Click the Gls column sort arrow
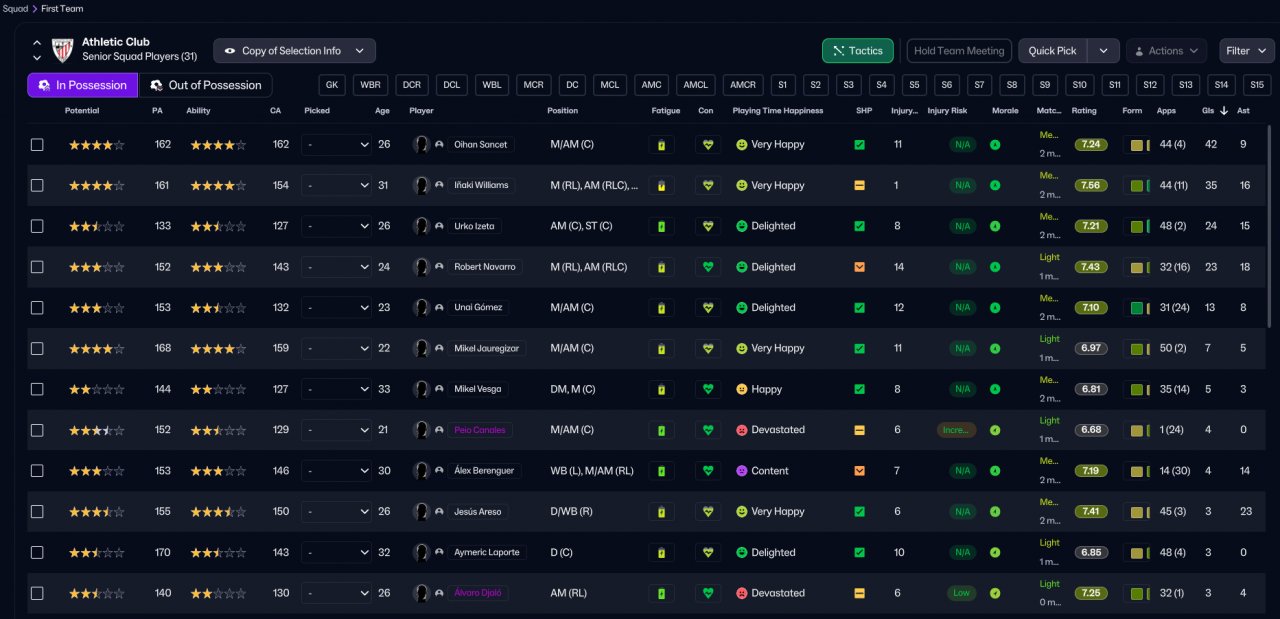Screen dimensions: 1280x619 tap(1224, 110)
